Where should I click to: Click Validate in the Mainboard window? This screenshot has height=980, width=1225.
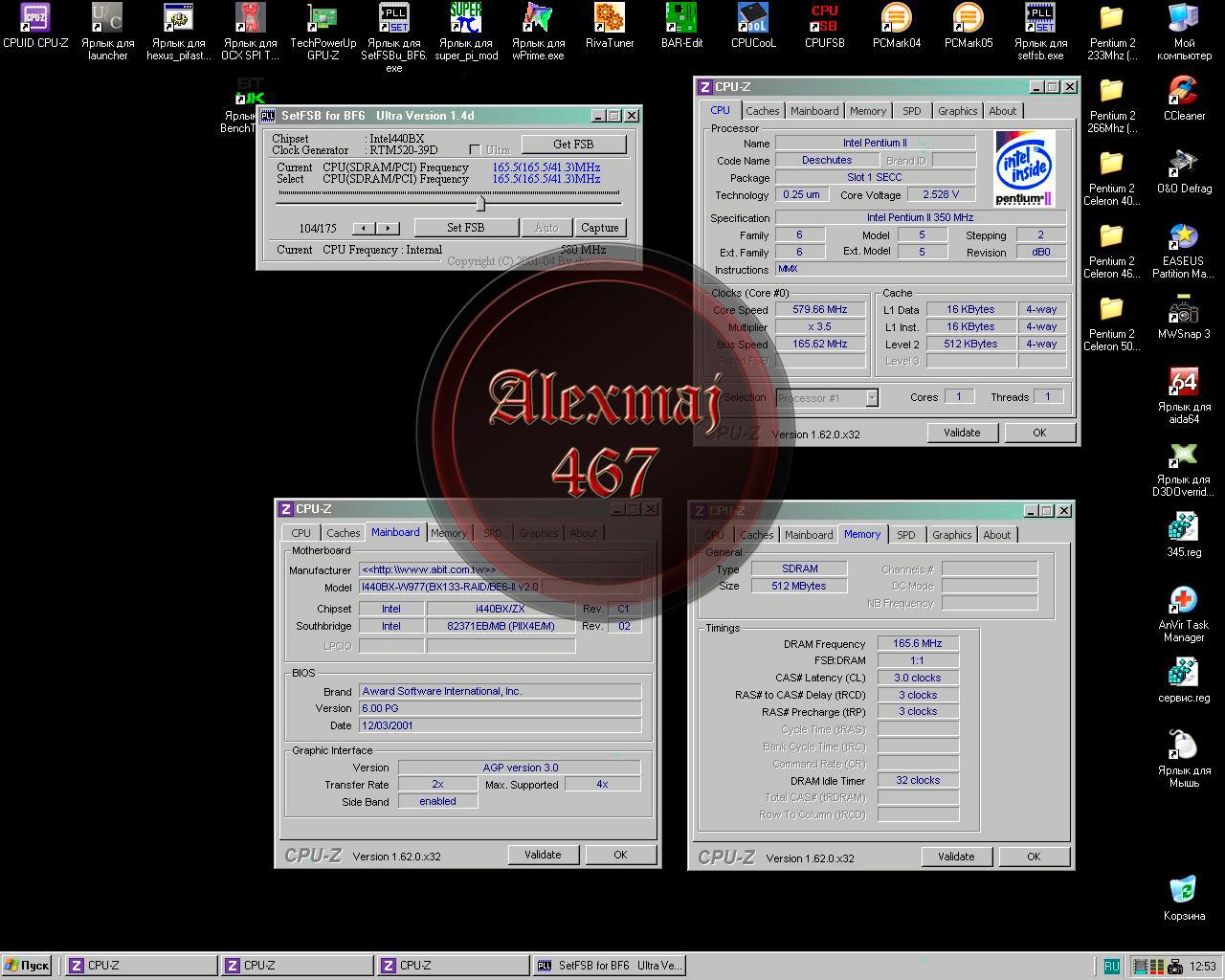(543, 855)
